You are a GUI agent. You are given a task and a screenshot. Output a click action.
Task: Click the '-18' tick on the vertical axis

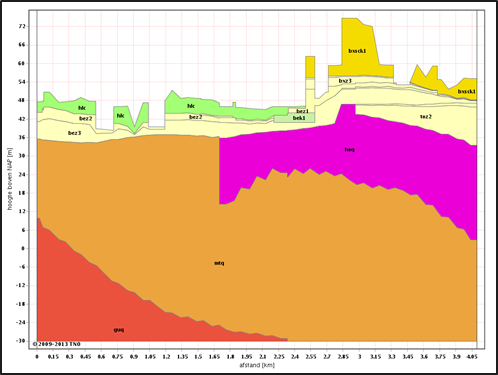[x=21, y=304]
